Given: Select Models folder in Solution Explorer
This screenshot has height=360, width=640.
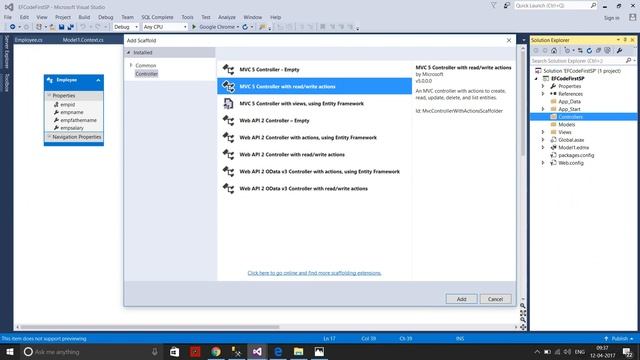Looking at the screenshot, I should [567, 124].
